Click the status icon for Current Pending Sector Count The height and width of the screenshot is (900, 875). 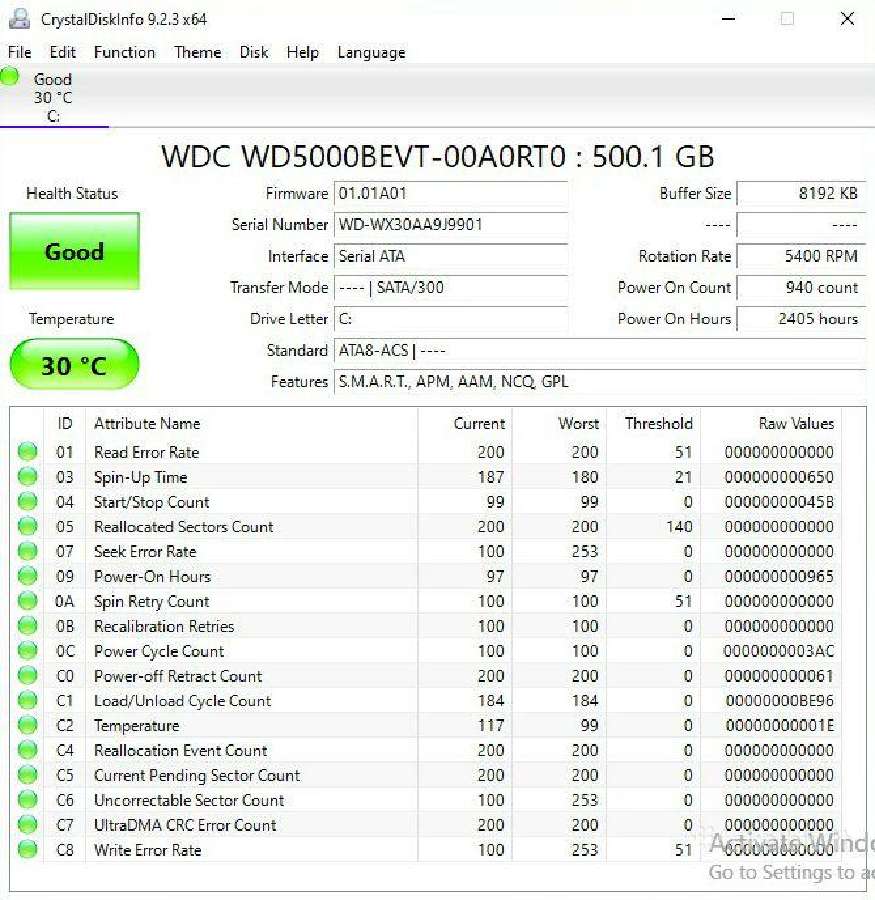pos(28,775)
